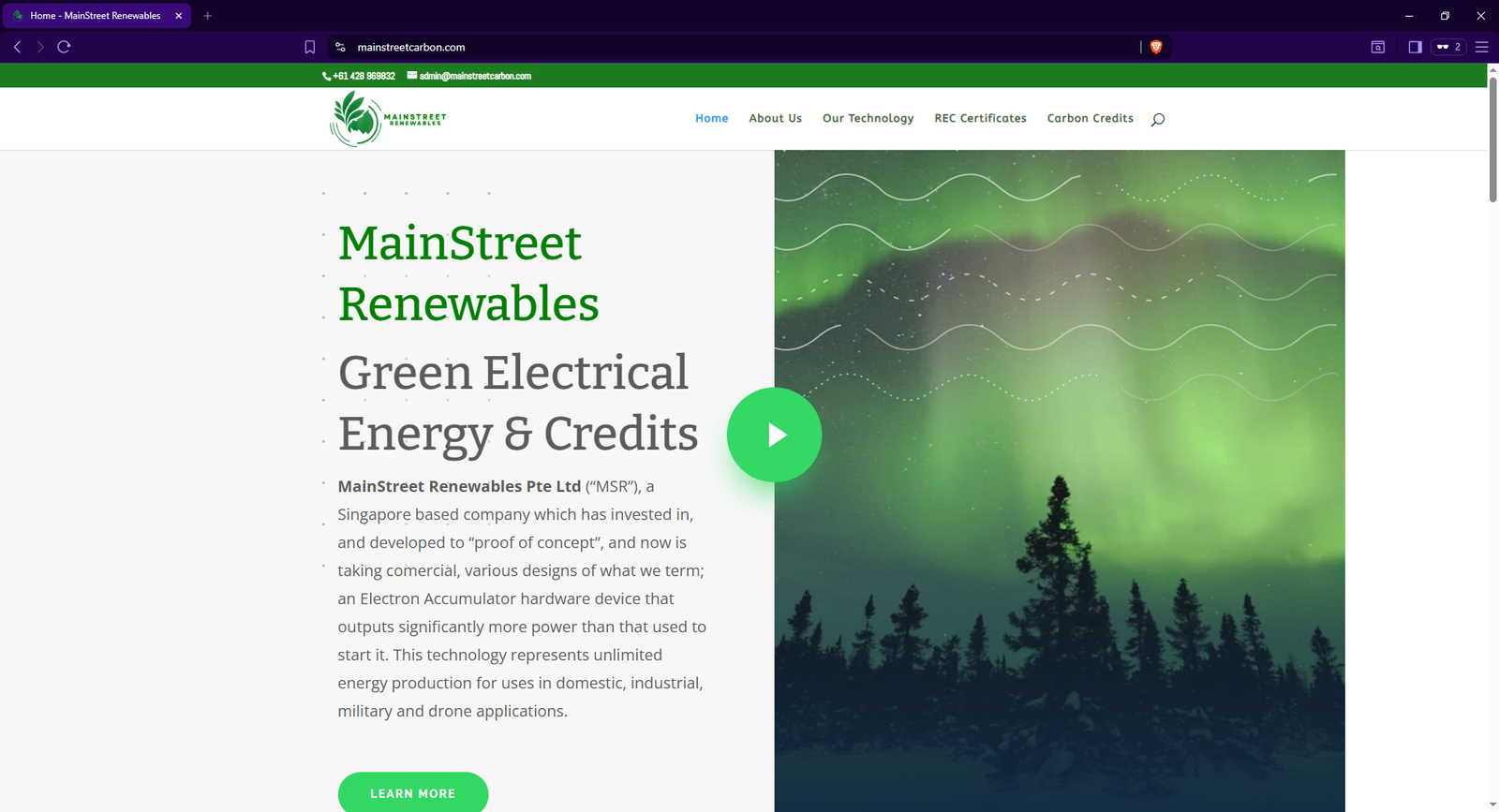Navigate to REC Certificates page

click(980, 118)
